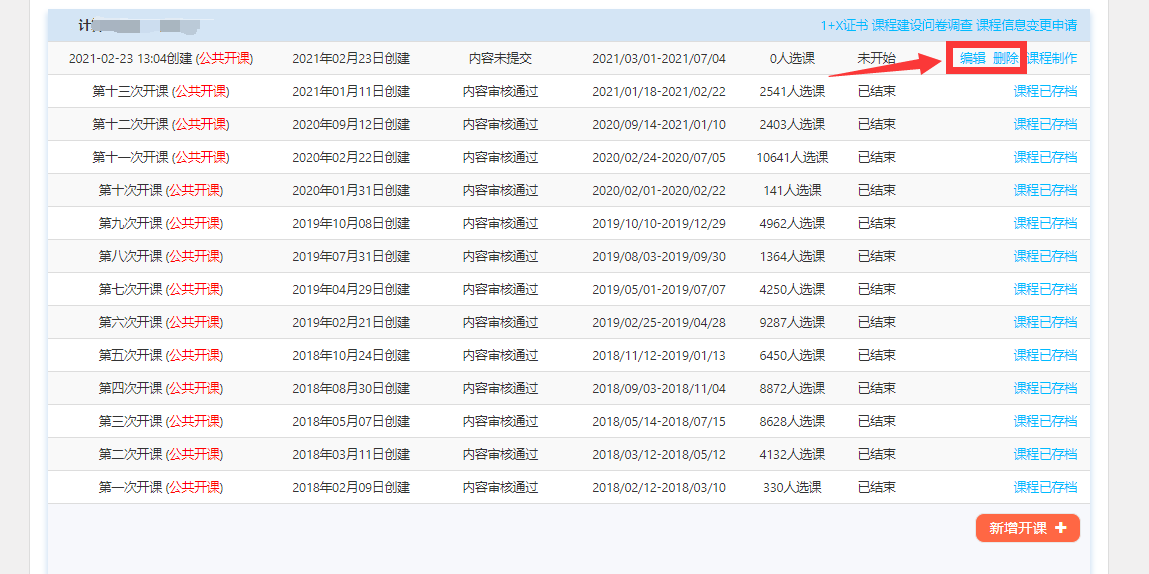Click the 8872人选课 enrollment cell
This screenshot has width=1149, height=574.
792,389
